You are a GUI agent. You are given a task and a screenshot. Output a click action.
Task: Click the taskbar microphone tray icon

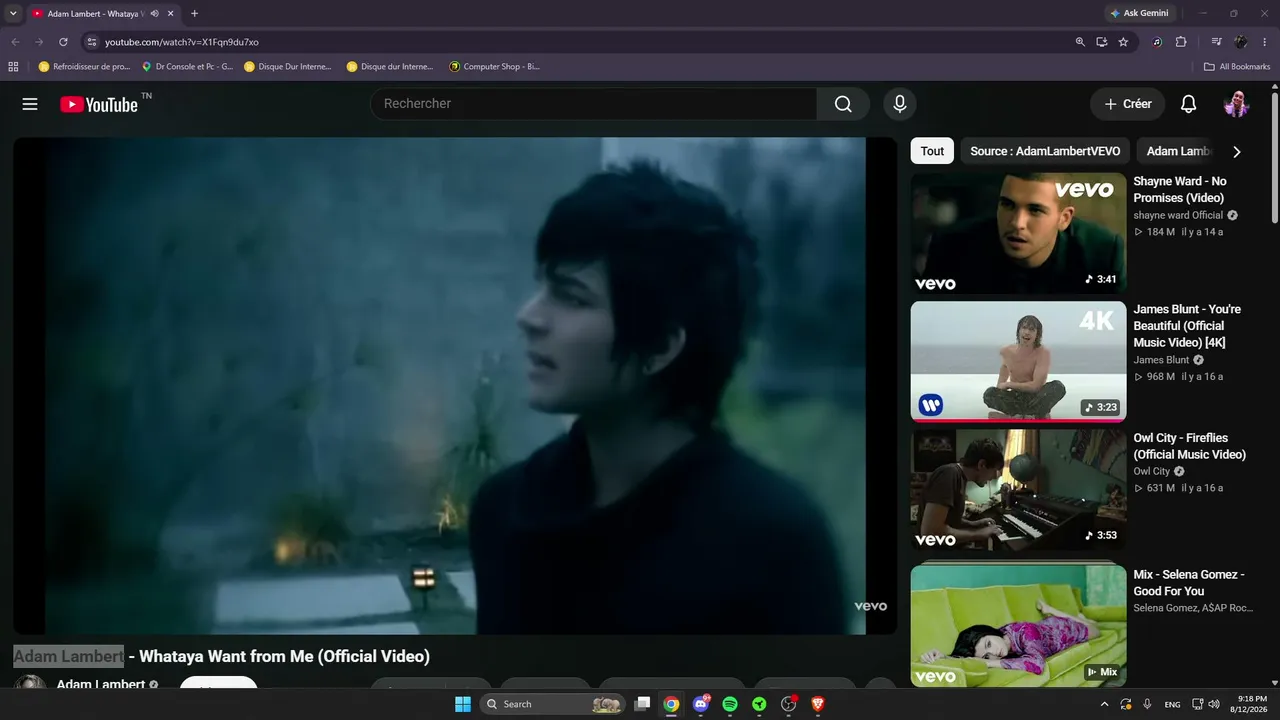pyautogui.click(x=1147, y=704)
